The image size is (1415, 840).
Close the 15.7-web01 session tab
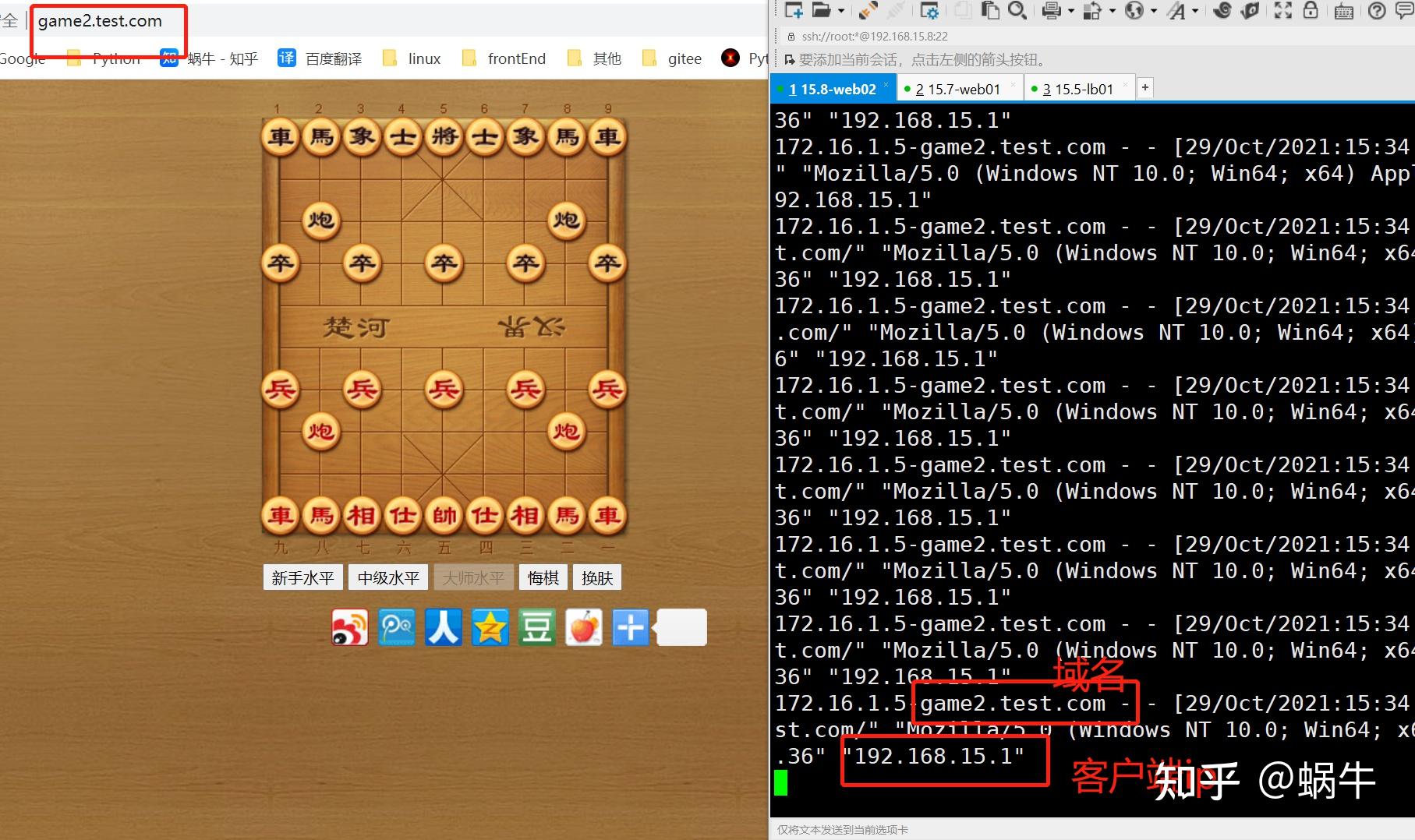point(1013,84)
